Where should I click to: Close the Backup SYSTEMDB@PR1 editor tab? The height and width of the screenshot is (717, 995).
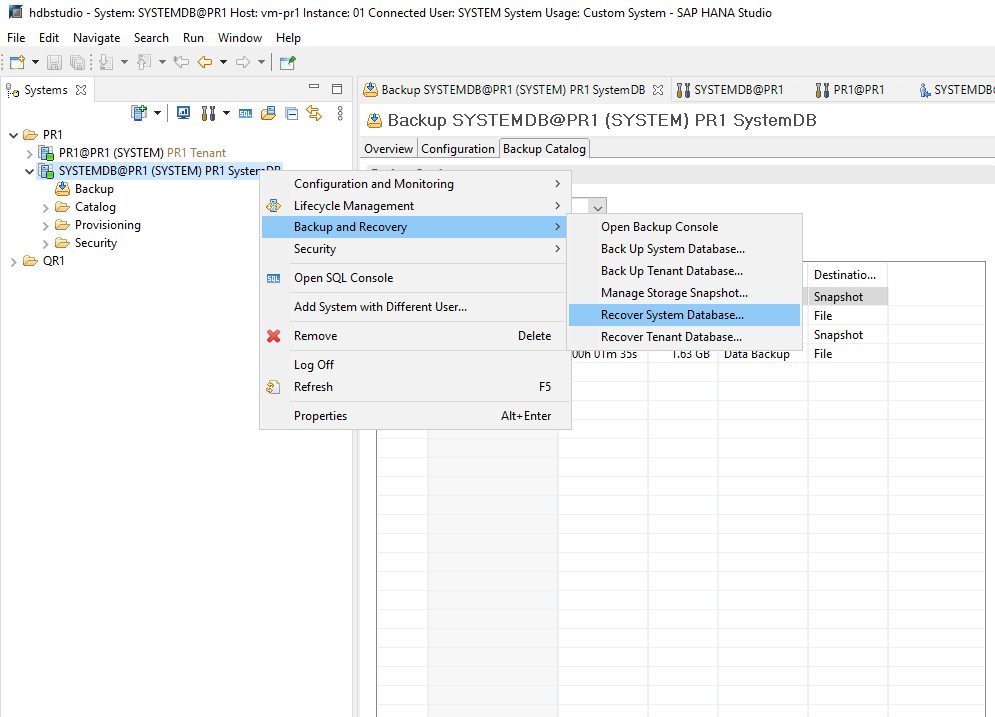click(658, 90)
